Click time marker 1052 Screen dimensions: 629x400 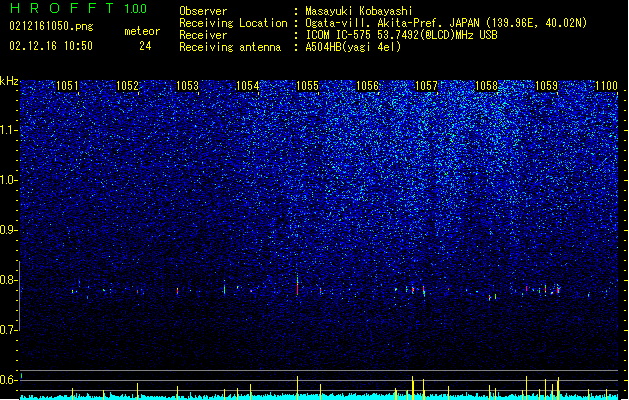click(127, 85)
